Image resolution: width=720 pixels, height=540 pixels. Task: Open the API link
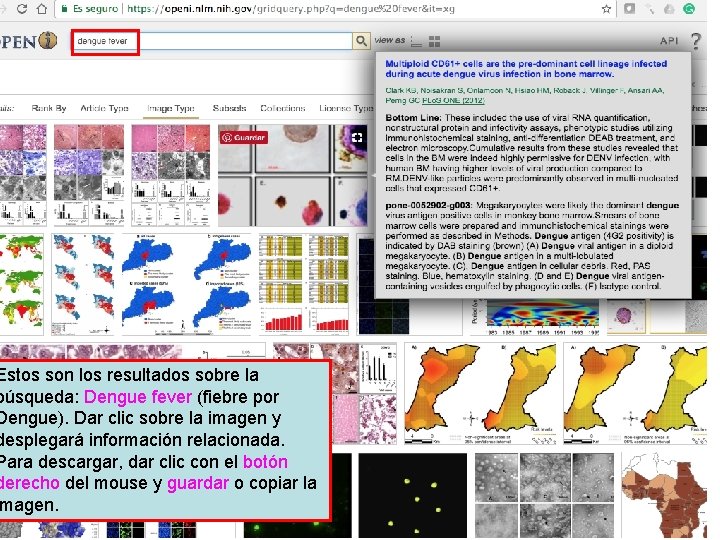pyautogui.click(x=669, y=41)
